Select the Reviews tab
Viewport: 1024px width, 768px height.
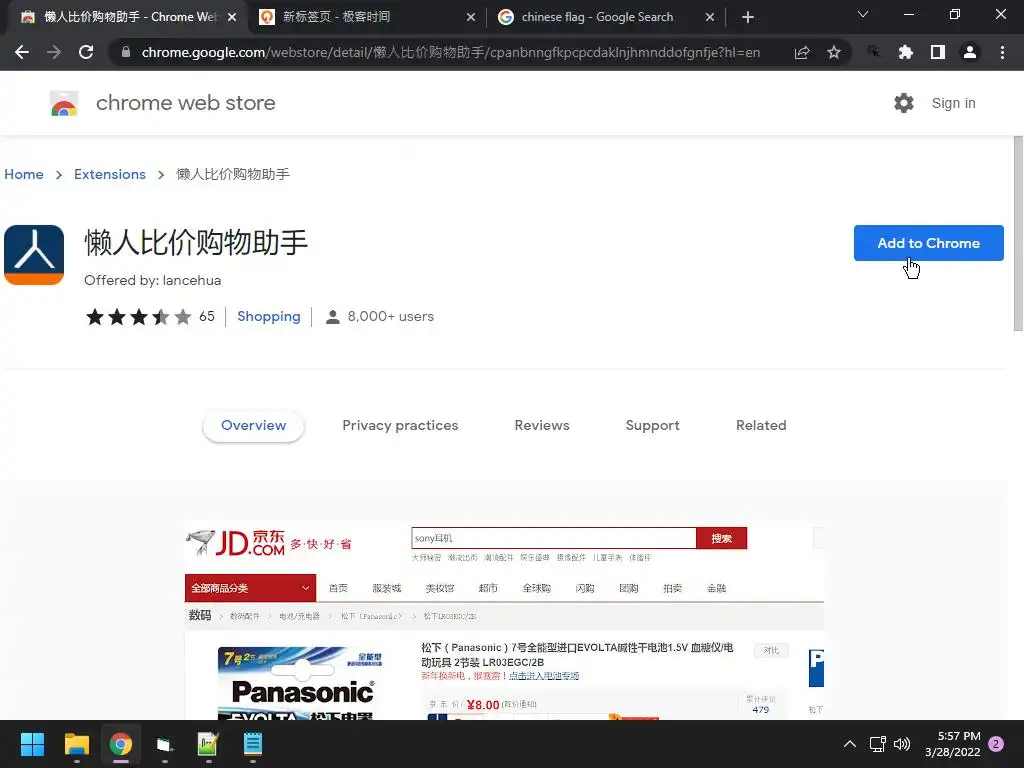542,425
